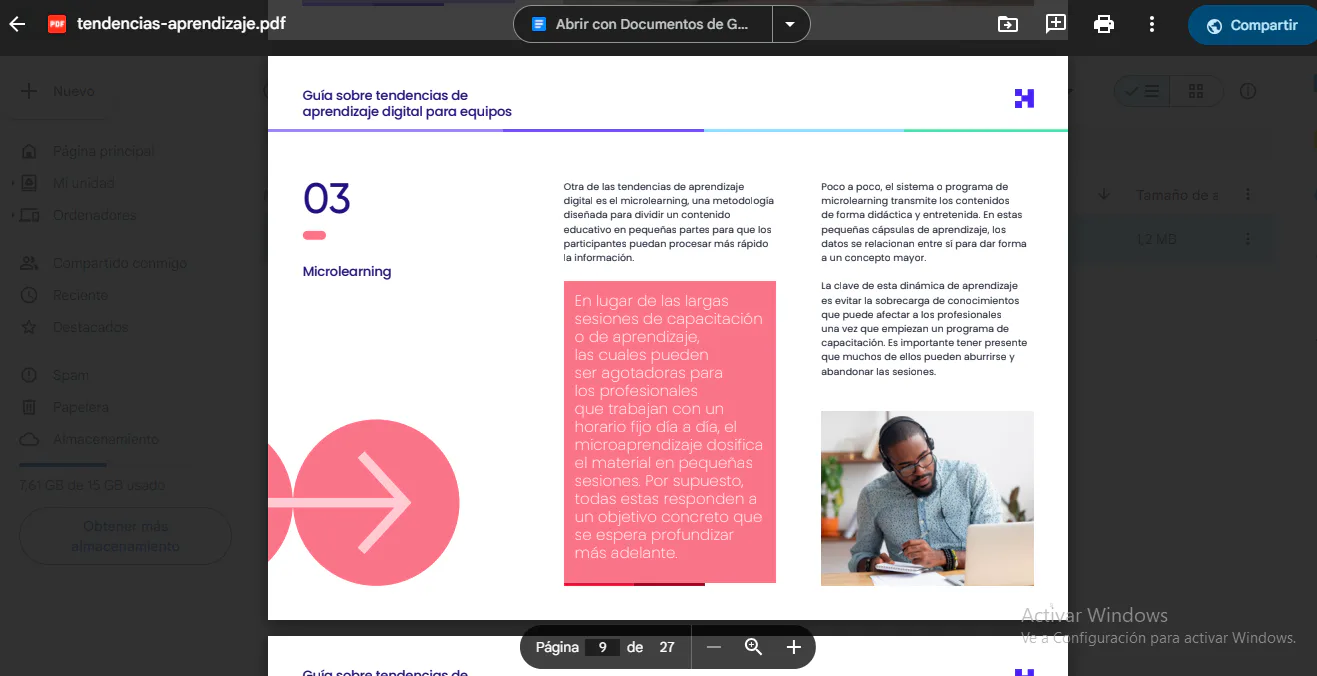The image size is (1317, 676).
Task: Switch Drive to grid view layout
Action: (x=1196, y=91)
